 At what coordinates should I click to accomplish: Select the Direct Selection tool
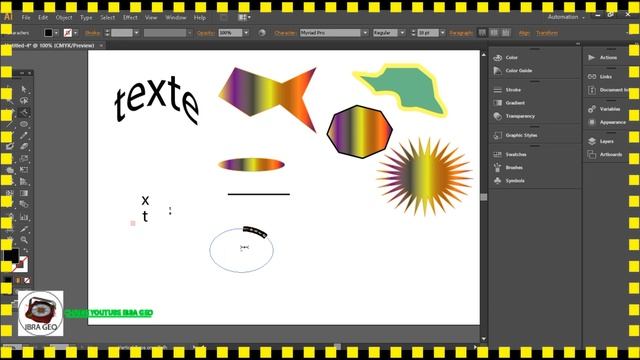coord(24,89)
